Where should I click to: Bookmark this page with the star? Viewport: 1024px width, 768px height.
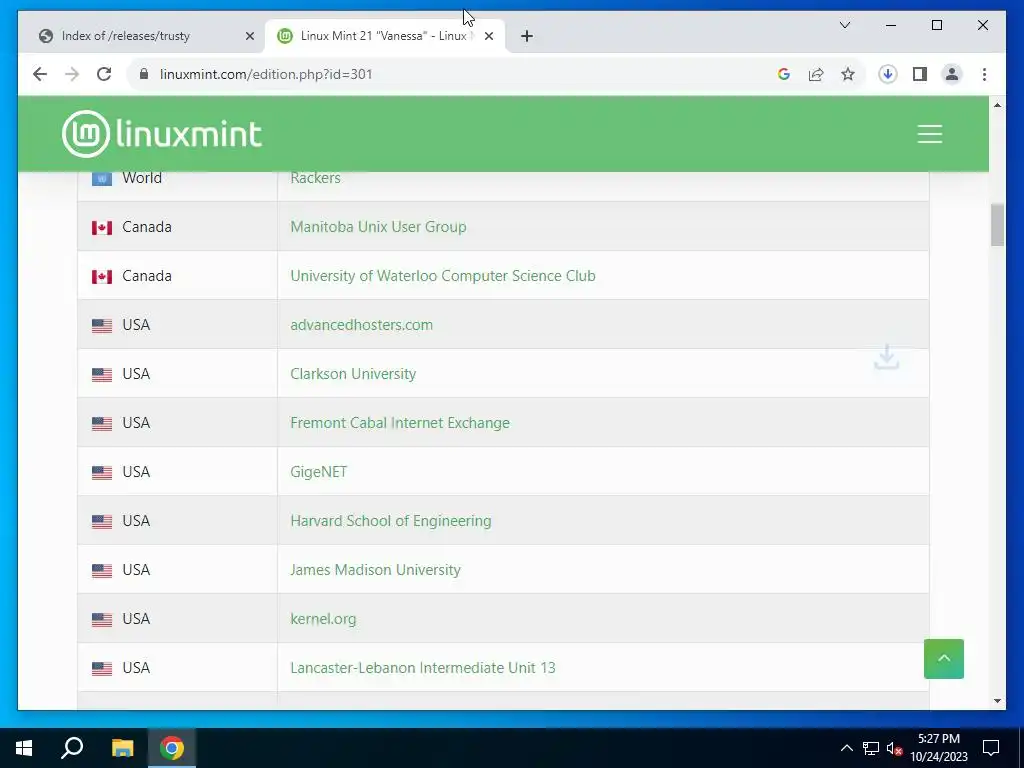[848, 74]
